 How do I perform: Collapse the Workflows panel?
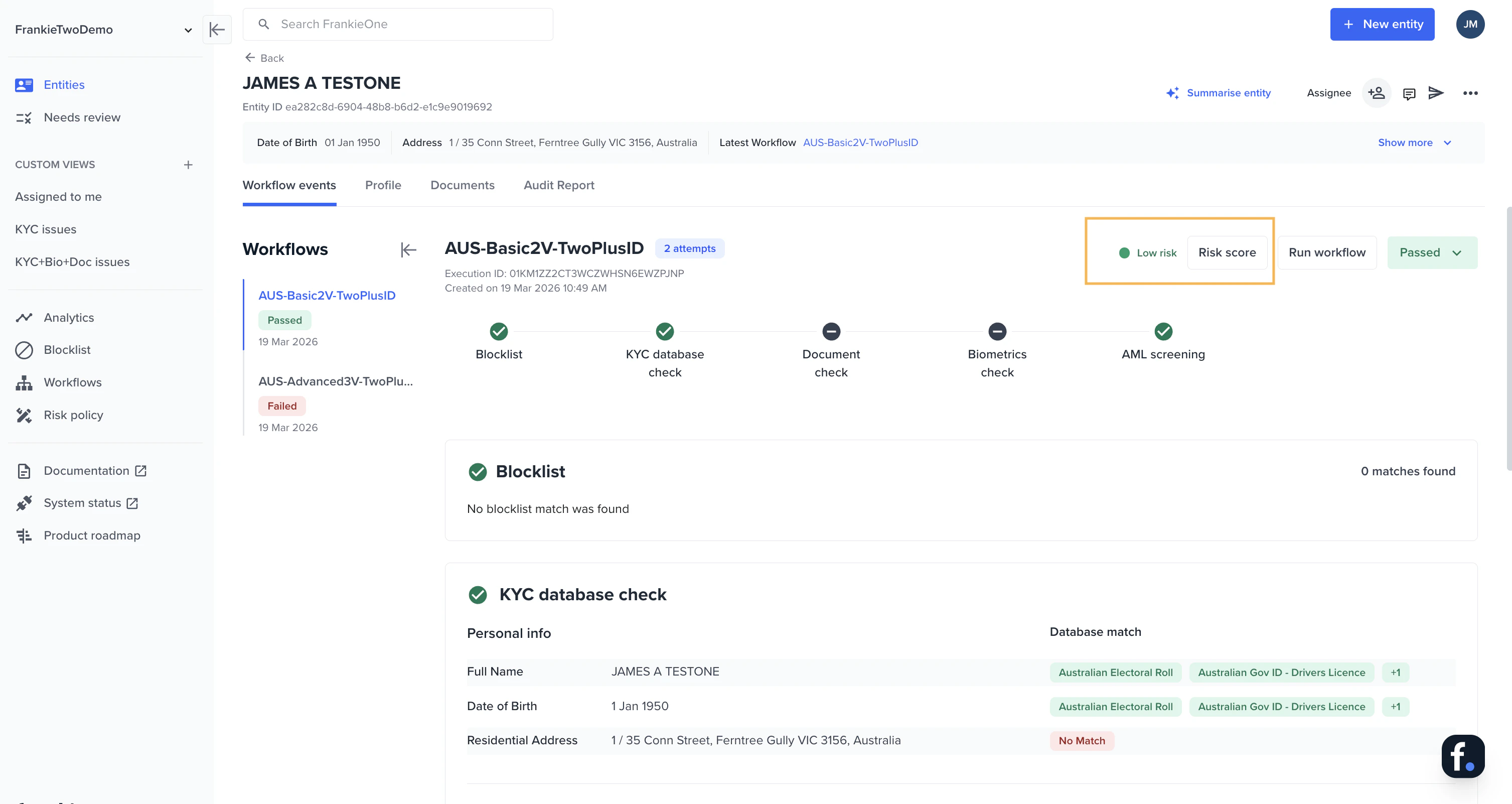tap(408, 249)
